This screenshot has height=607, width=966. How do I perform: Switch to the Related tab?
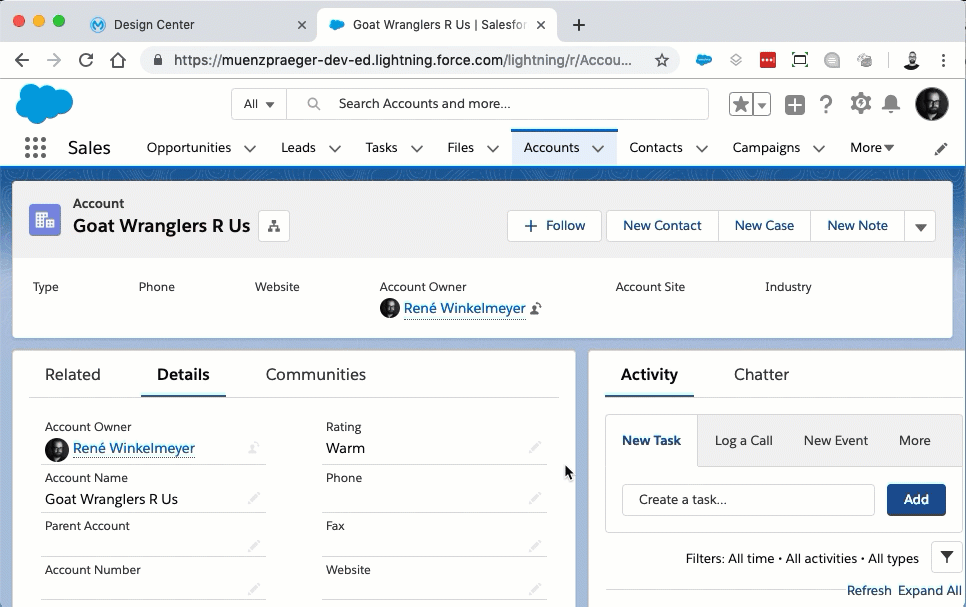[73, 374]
